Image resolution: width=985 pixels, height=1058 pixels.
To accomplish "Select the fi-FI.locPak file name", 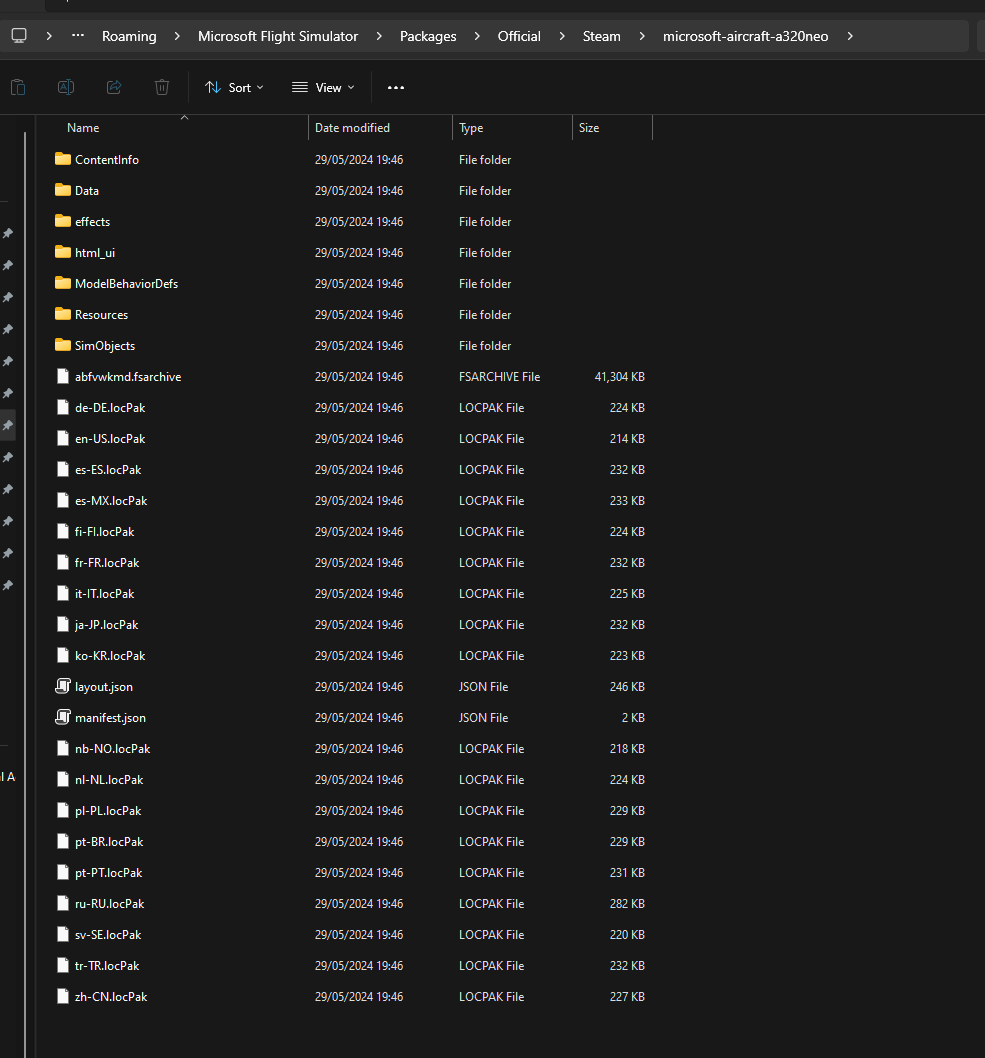I will pos(105,532).
